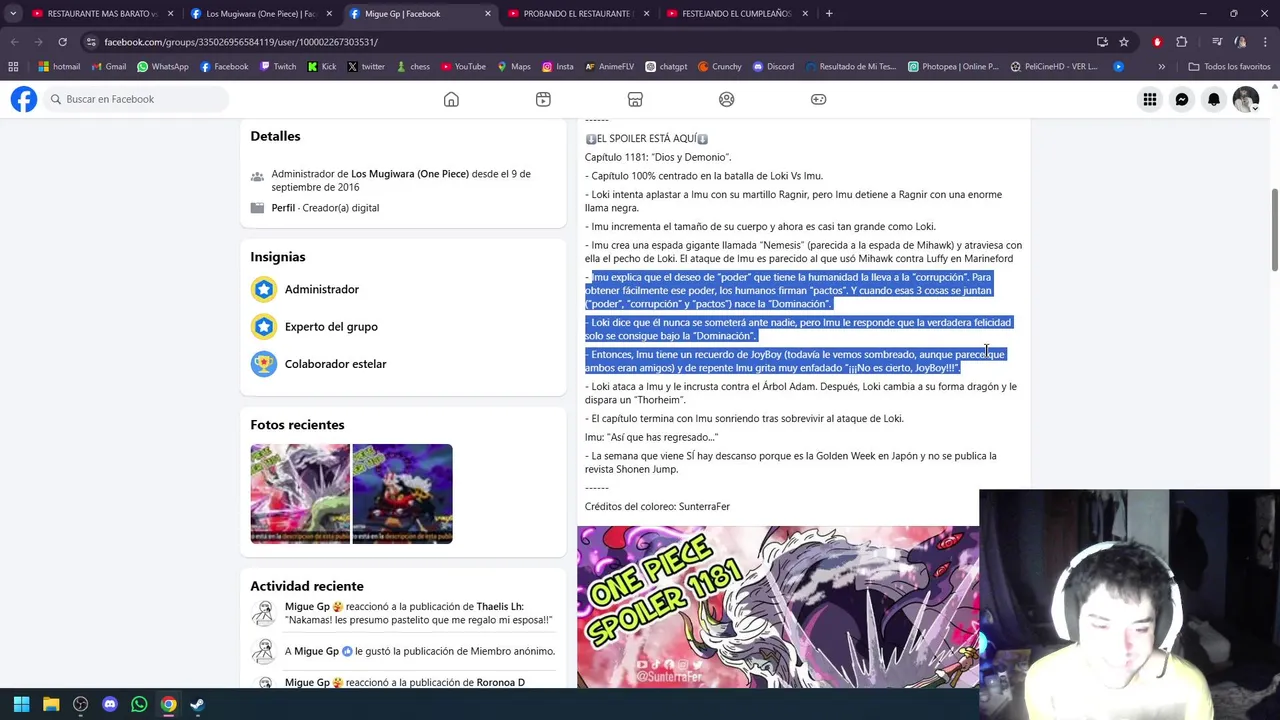Open the Gmail bookmark
The height and width of the screenshot is (720, 1280).
click(x=108, y=67)
